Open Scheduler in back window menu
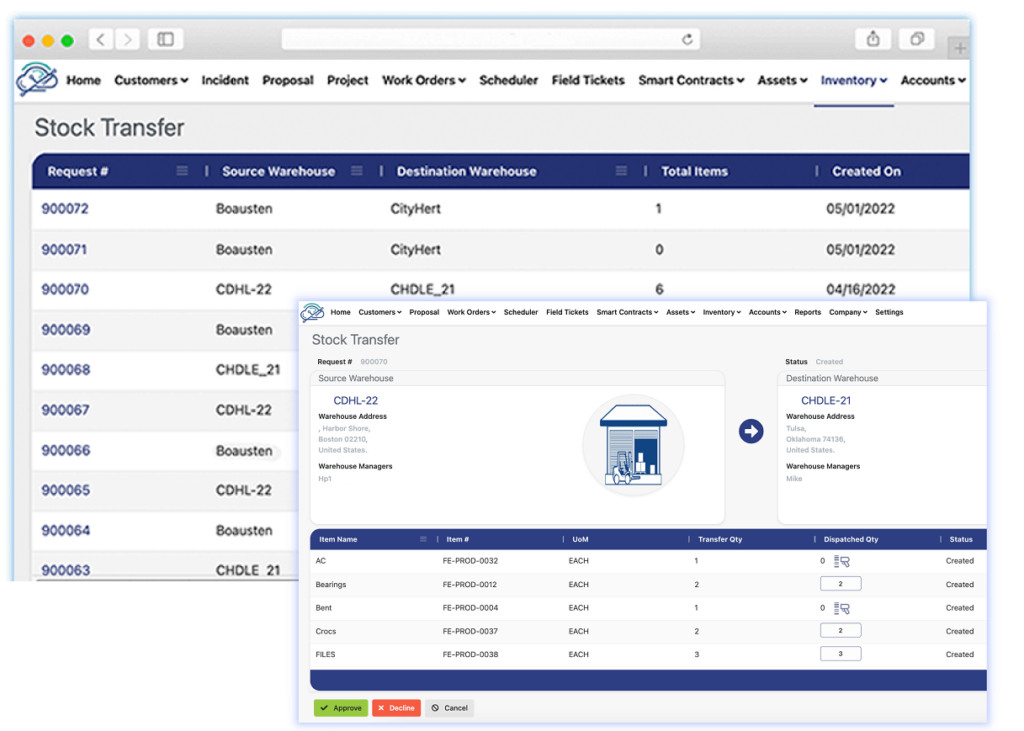 click(508, 80)
